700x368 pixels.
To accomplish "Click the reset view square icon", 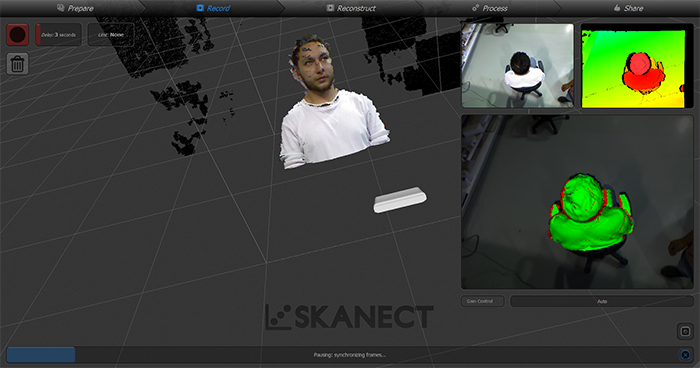I will [x=685, y=331].
